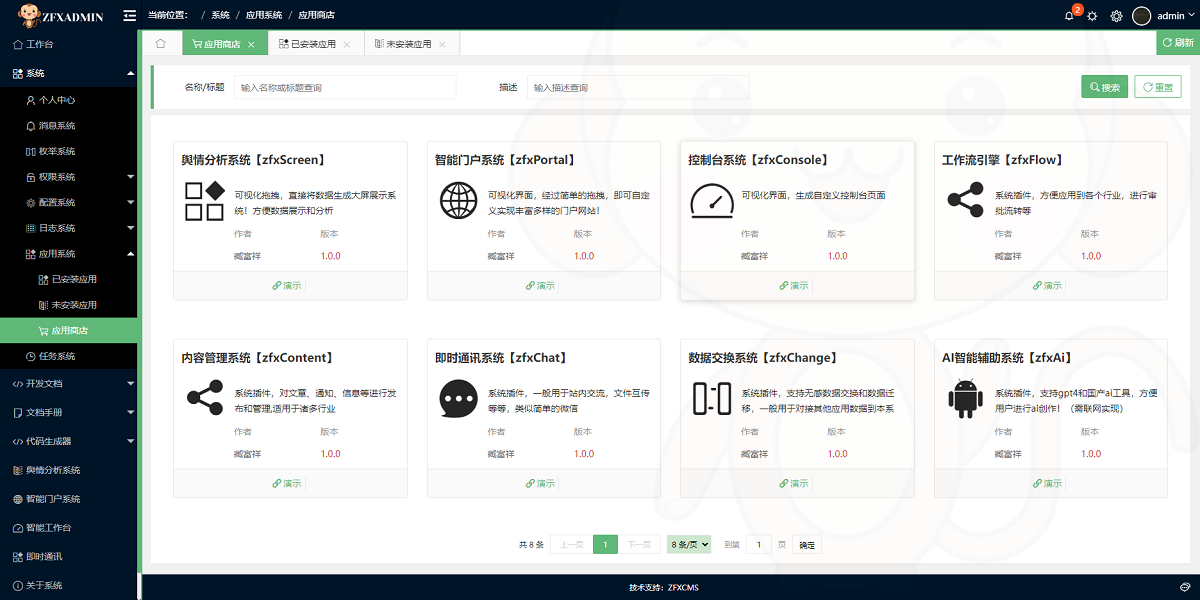Screen dimensions: 1200x600
Task: Click the share icon of zfxContent card
Action: (x=205, y=398)
